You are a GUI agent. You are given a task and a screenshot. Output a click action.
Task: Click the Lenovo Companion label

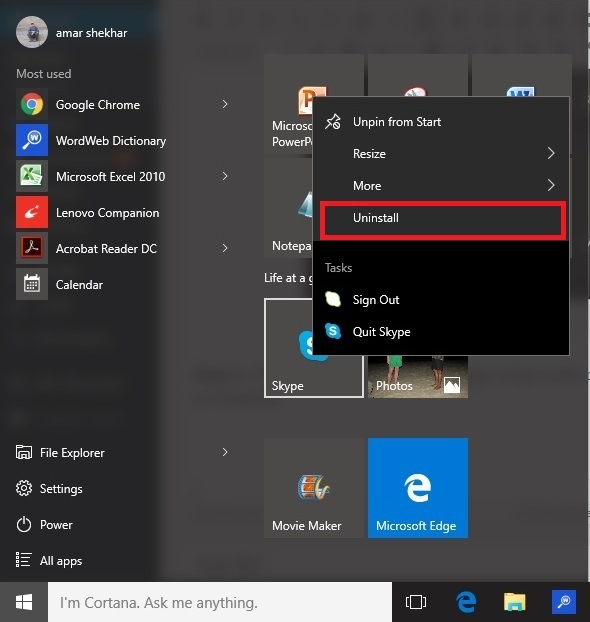coord(108,213)
